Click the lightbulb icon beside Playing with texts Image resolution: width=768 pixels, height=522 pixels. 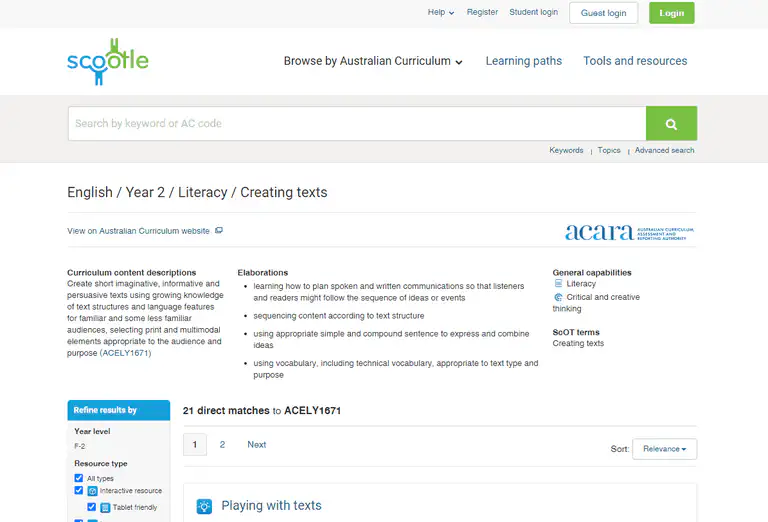tap(204, 506)
